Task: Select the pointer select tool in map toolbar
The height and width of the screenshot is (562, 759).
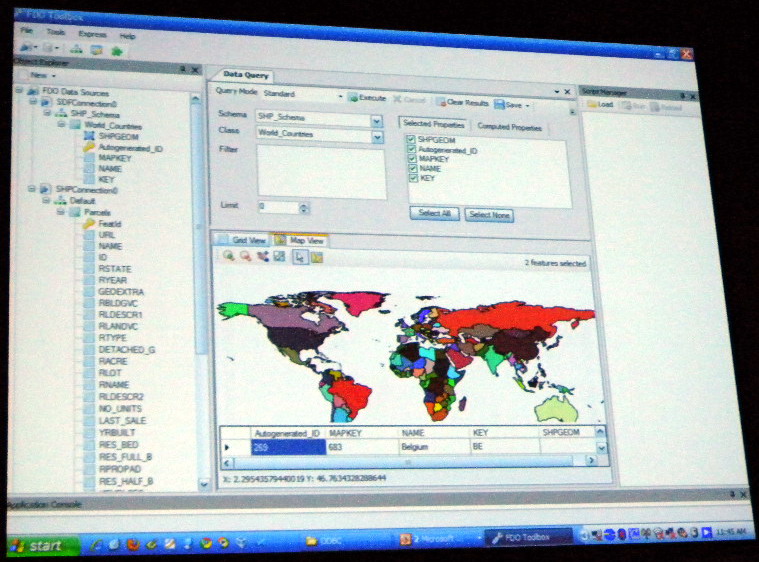Action: point(300,257)
